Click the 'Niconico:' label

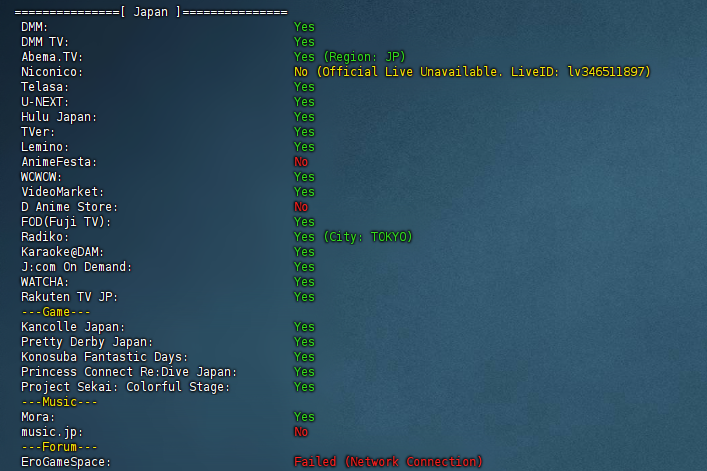click(52, 72)
